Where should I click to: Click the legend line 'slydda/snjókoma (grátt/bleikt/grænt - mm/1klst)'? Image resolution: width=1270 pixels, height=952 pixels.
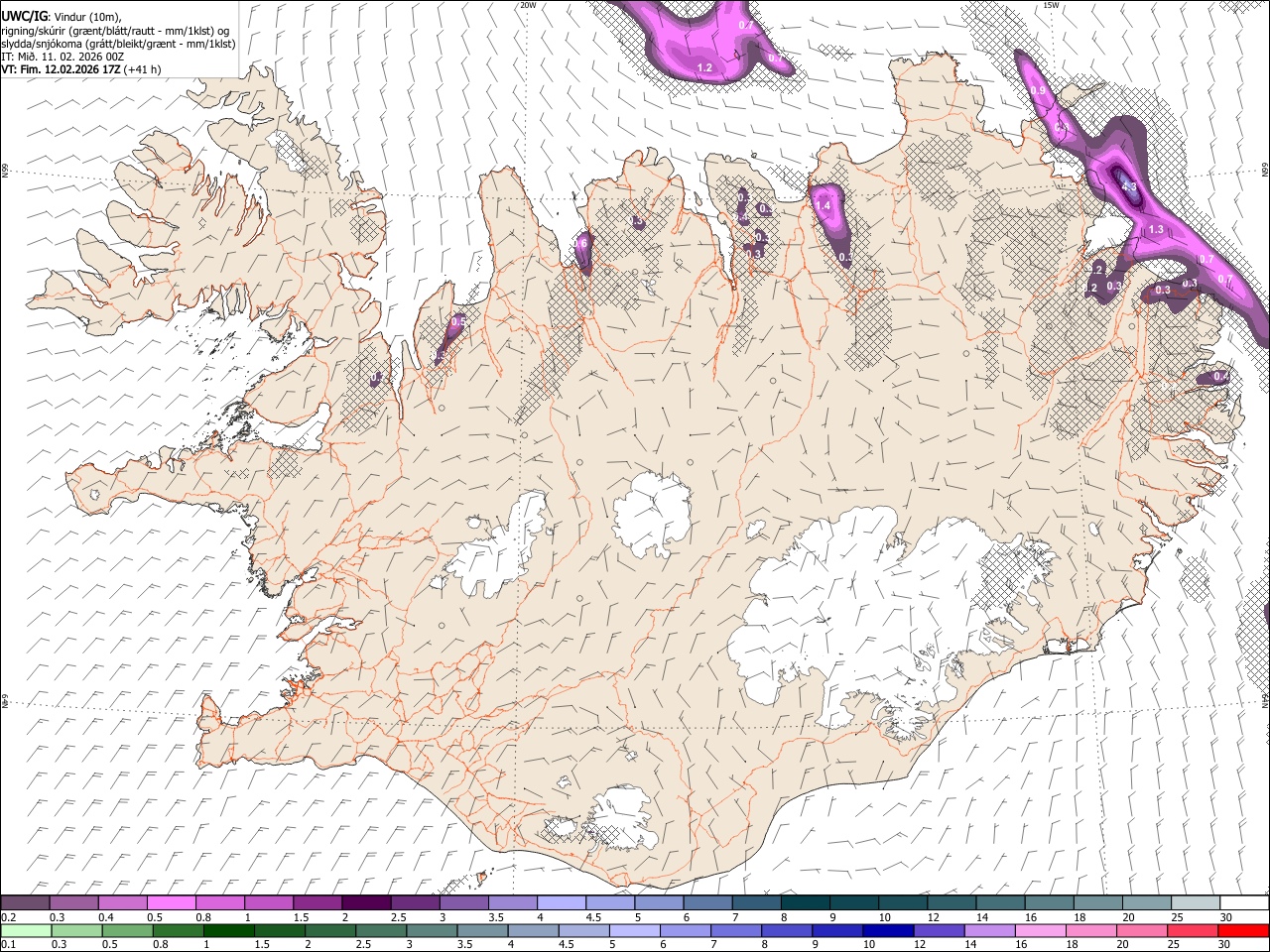pyautogui.click(x=118, y=44)
